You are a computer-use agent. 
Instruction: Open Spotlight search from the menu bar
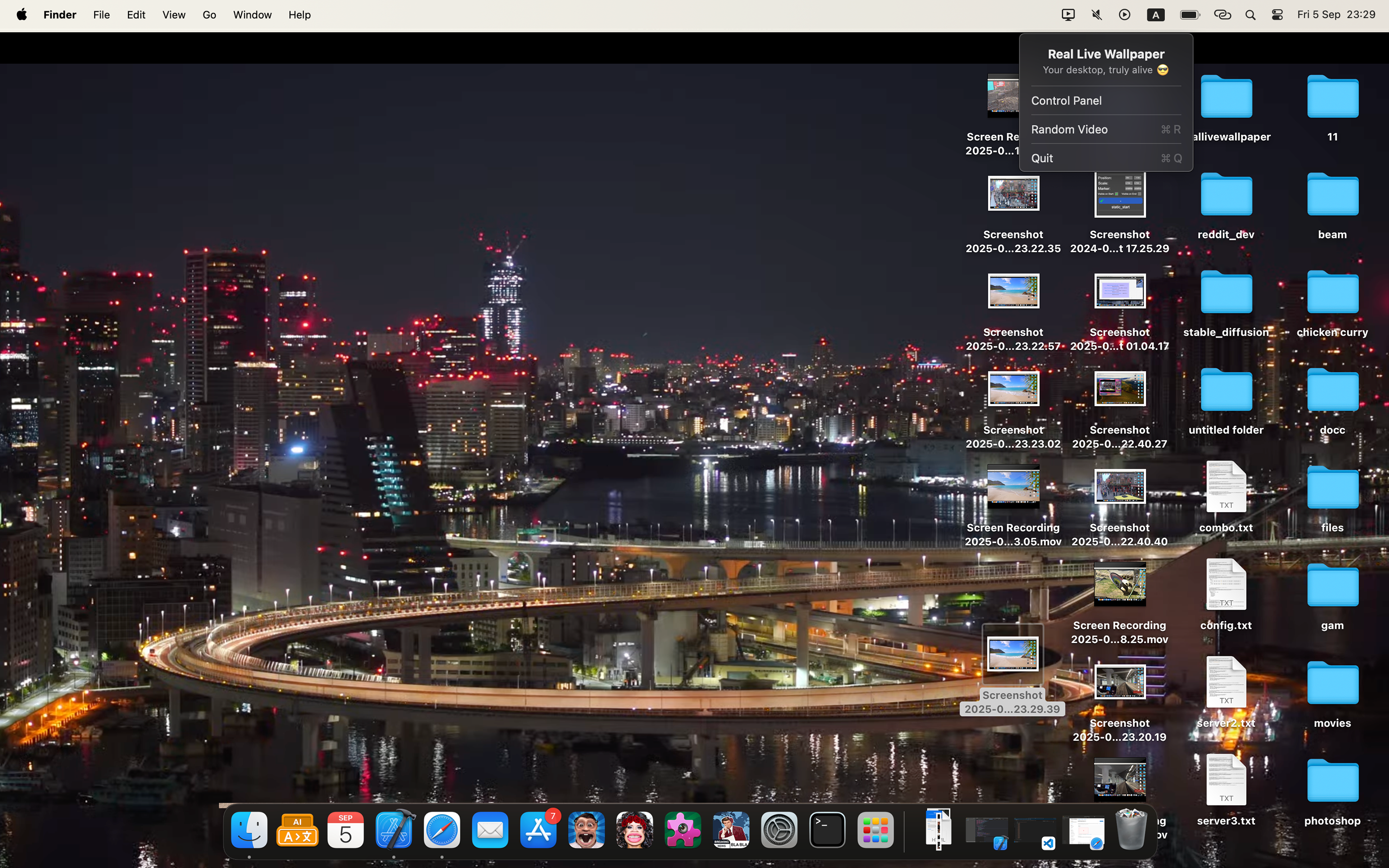1250,15
